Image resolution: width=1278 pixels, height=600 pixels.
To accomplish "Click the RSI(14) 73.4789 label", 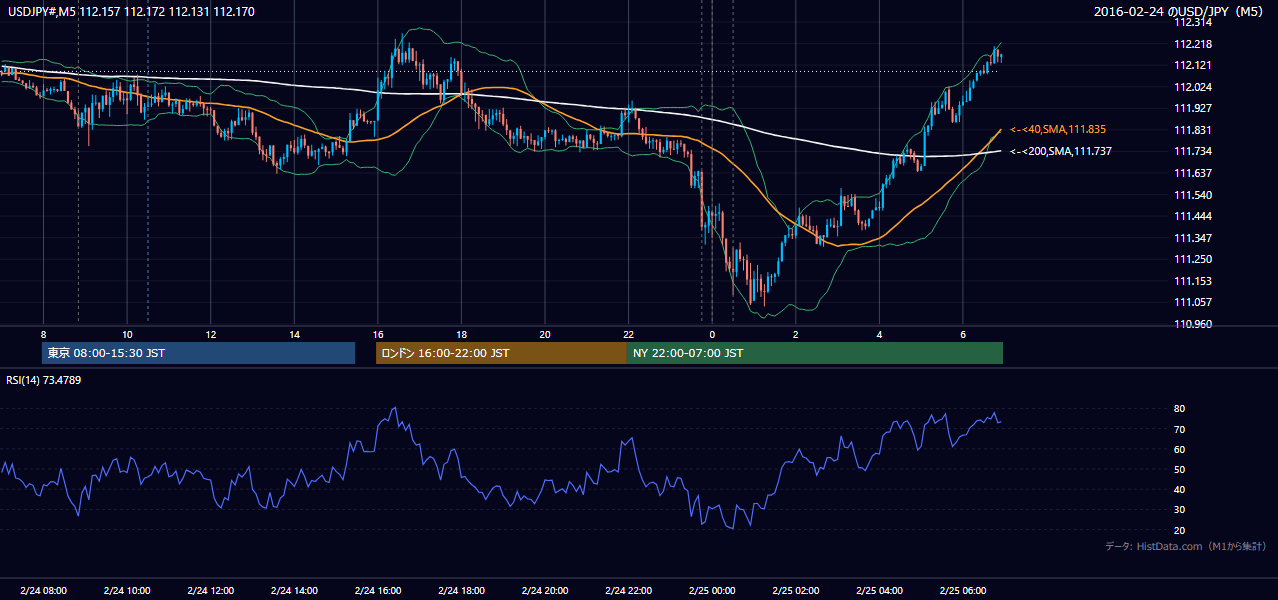I will point(44,380).
